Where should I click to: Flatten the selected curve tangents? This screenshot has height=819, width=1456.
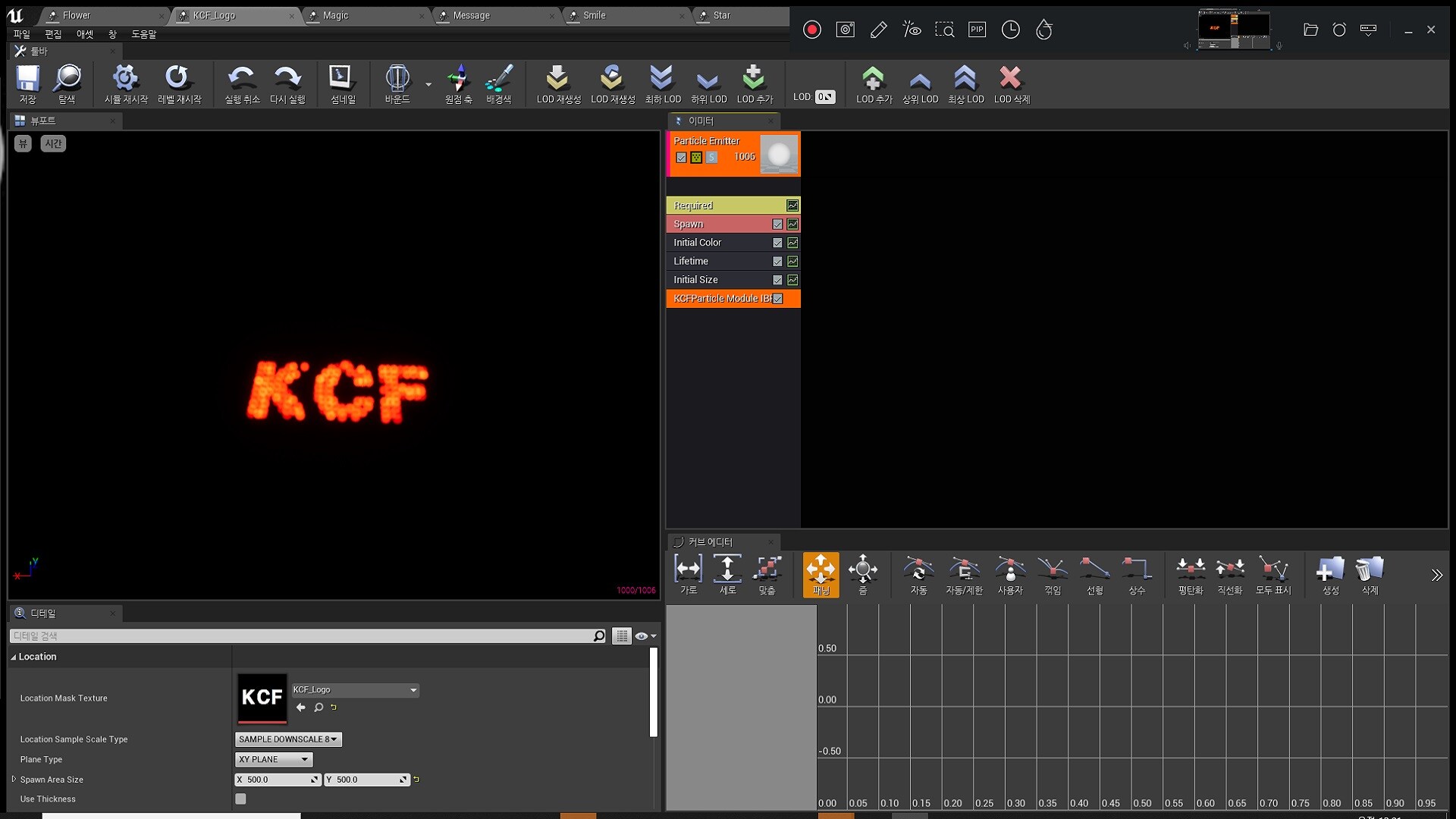(1189, 574)
